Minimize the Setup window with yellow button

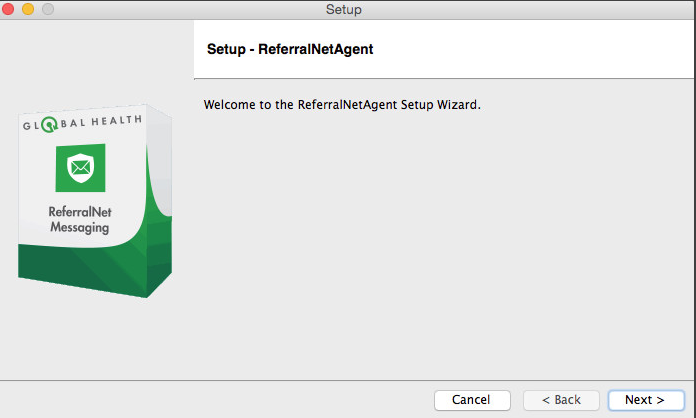pos(27,9)
